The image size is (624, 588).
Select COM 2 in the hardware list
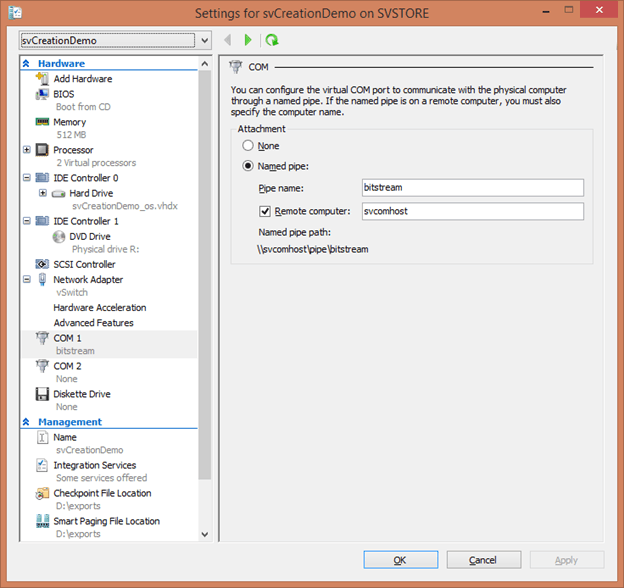point(67,366)
